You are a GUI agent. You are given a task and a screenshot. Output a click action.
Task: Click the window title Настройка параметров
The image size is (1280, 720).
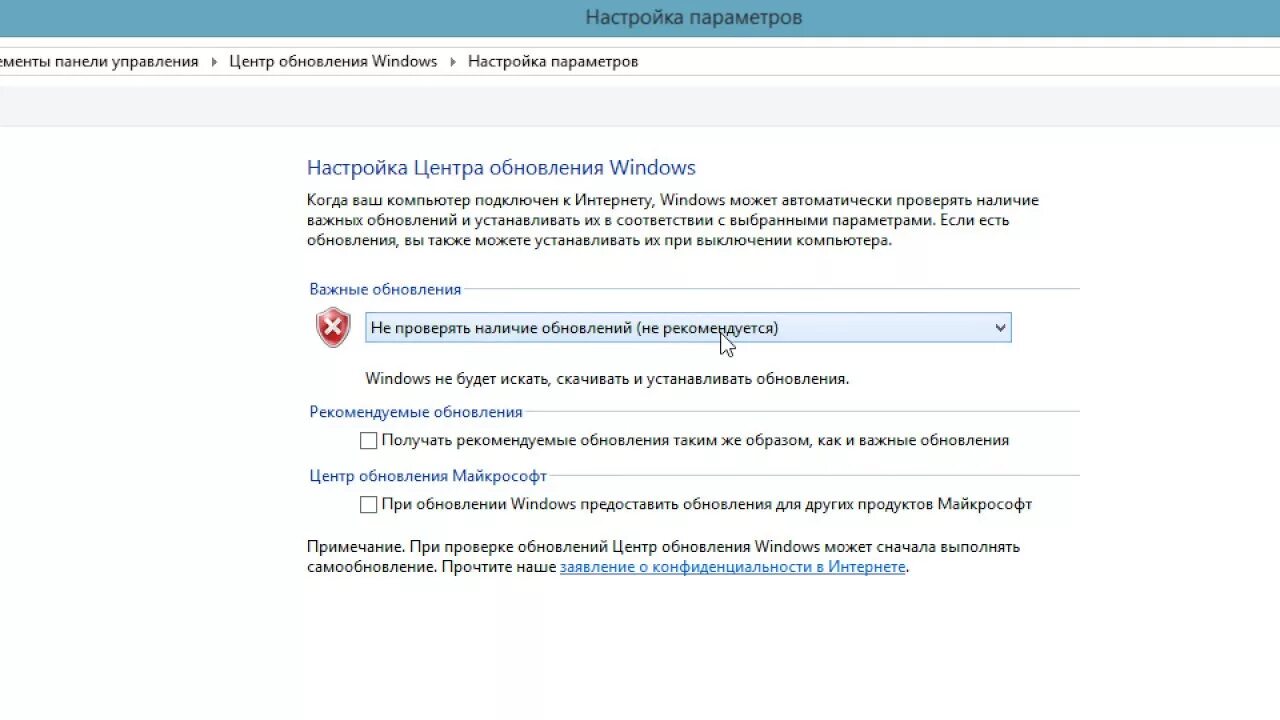pyautogui.click(x=693, y=18)
